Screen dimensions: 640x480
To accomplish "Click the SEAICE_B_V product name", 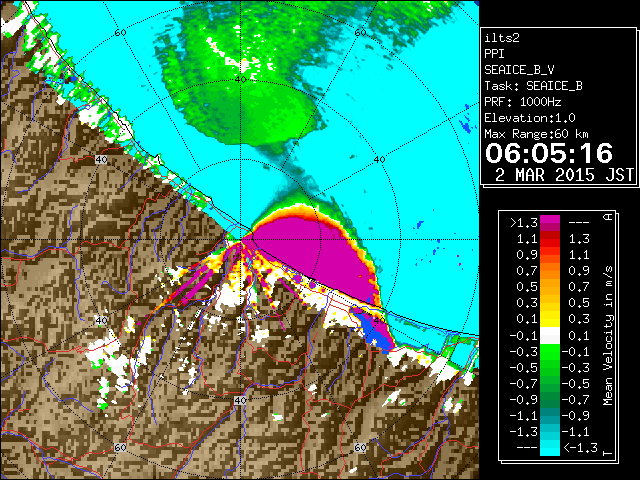I will click(519, 70).
